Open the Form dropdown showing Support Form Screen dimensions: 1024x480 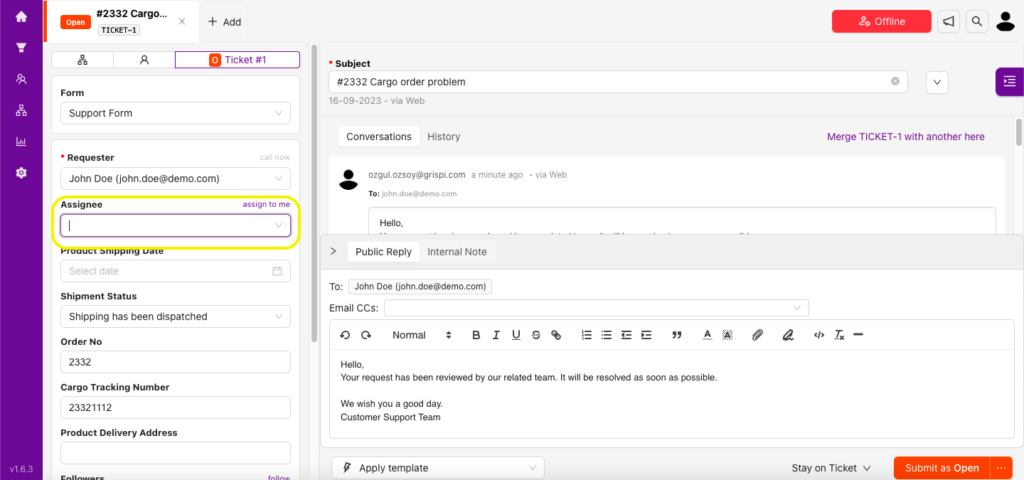175,113
